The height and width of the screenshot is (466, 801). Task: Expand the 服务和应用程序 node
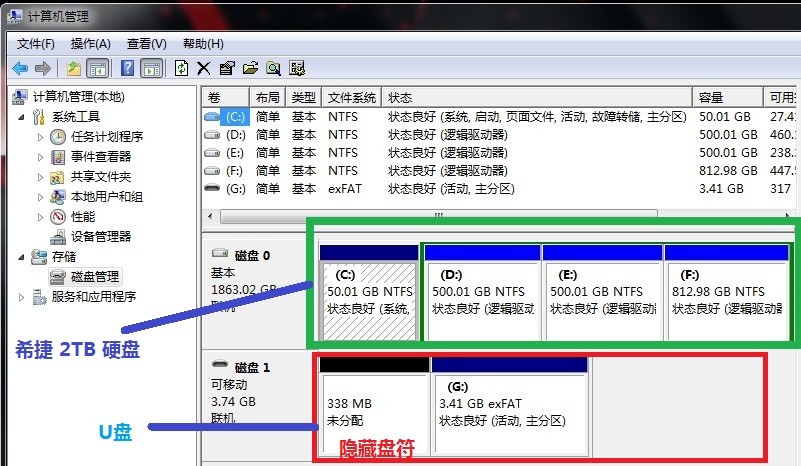click(21, 297)
